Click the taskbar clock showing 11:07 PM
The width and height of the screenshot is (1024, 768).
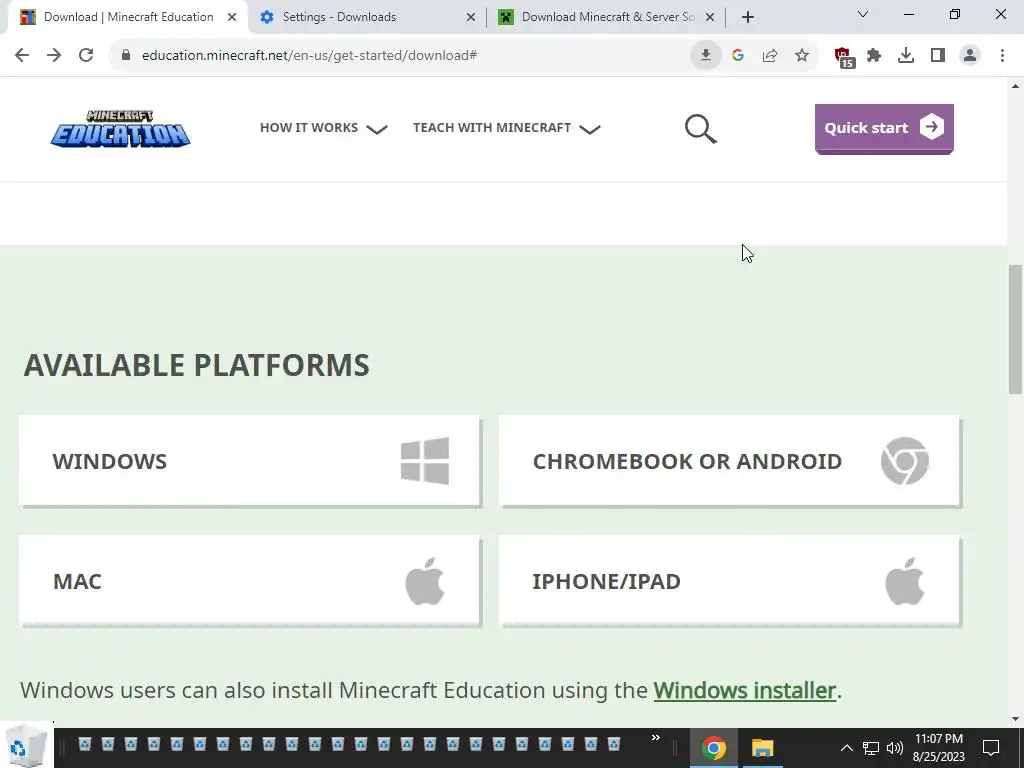938,748
